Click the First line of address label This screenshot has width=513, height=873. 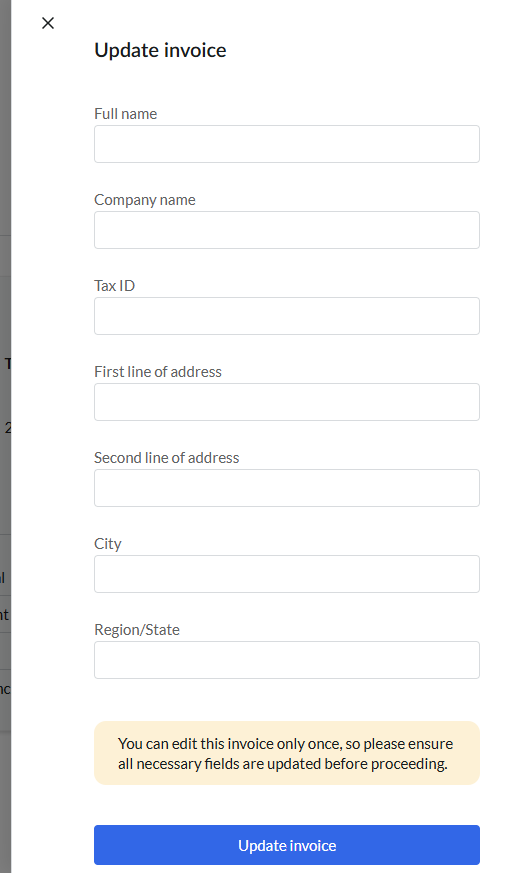click(x=158, y=371)
